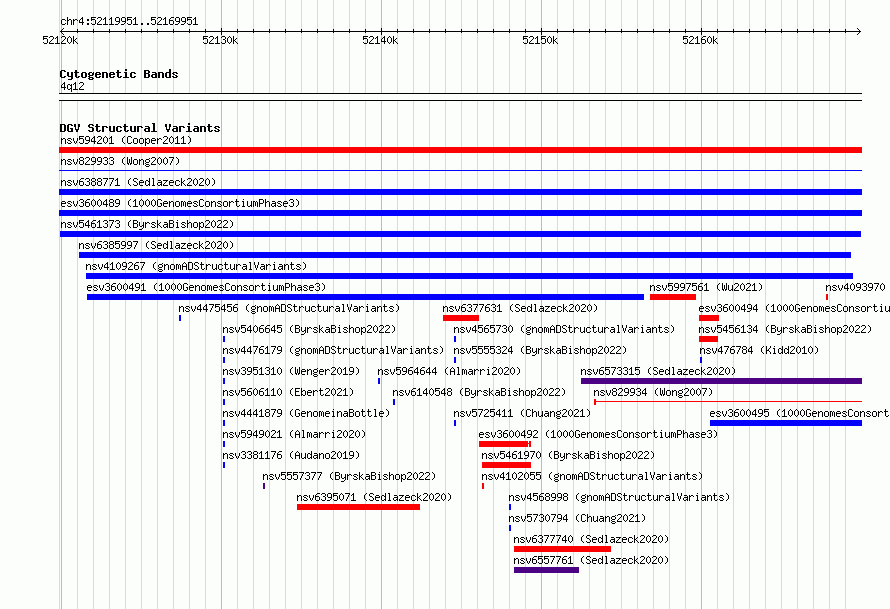Click nsv6140548 (ByrskaBishop2022) label
Image resolution: width=890 pixels, height=609 pixels.
click(479, 392)
